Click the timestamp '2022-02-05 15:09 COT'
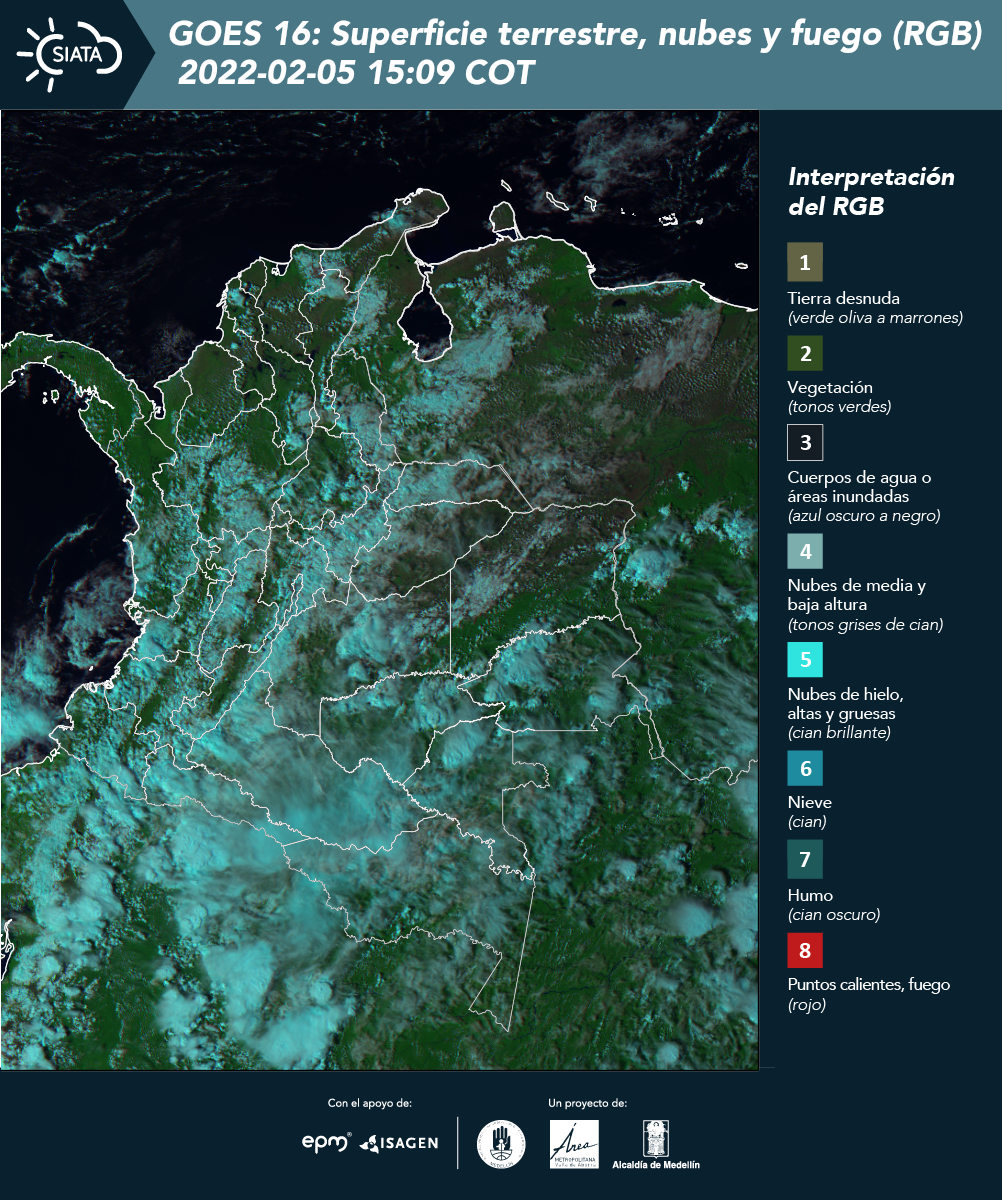Image resolution: width=1002 pixels, height=1200 pixels. click(356, 73)
